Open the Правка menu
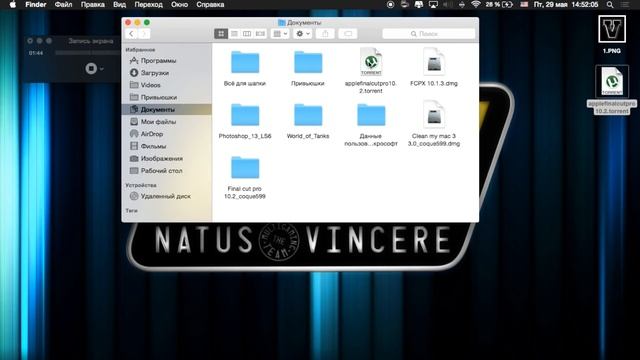640x360 pixels. 93,4
